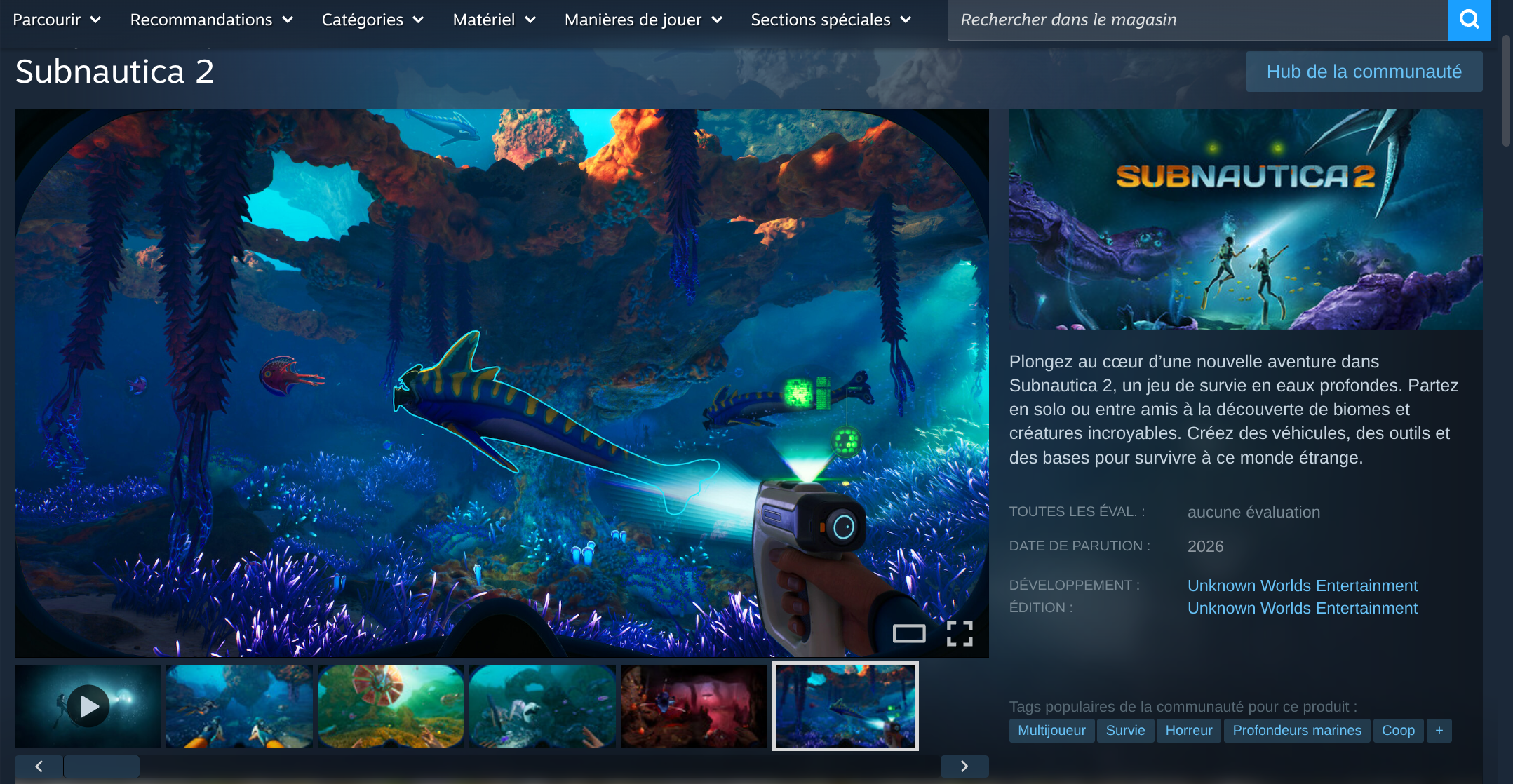Play the trailer video thumbnail
This screenshot has height=784, width=1513.
[x=88, y=706]
